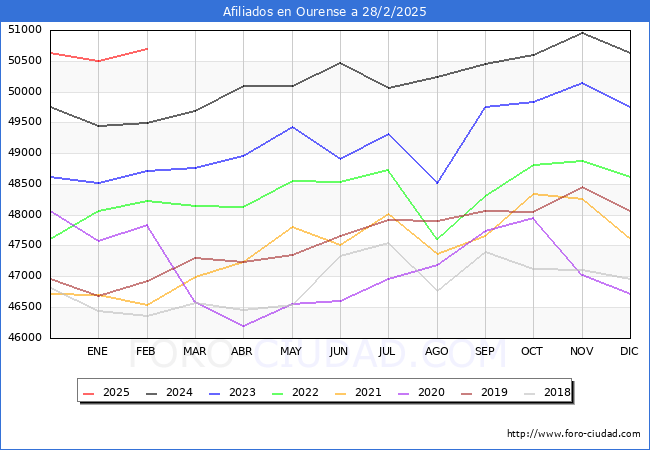This screenshot has height=450, width=650.
Task: Click the 49500 y-axis value
Action: (25, 122)
